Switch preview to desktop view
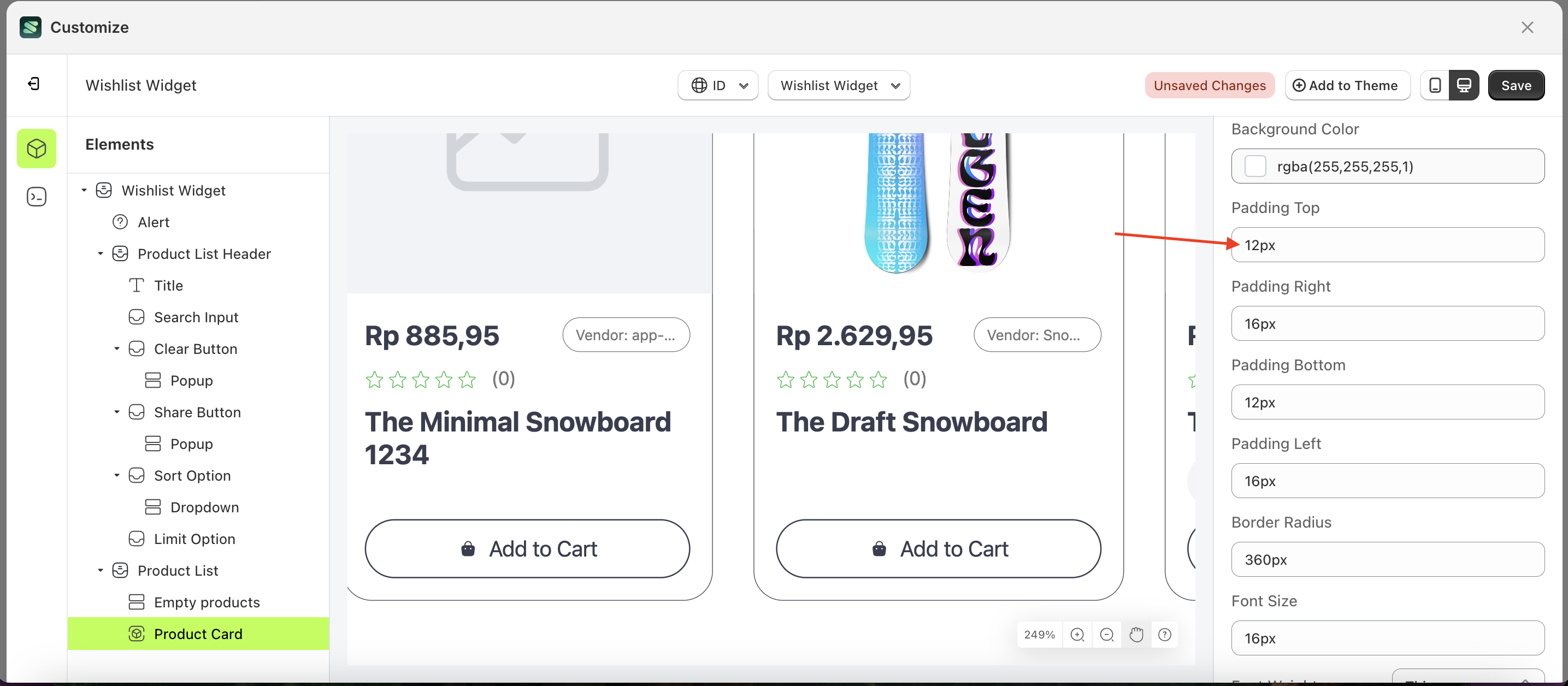 1464,85
